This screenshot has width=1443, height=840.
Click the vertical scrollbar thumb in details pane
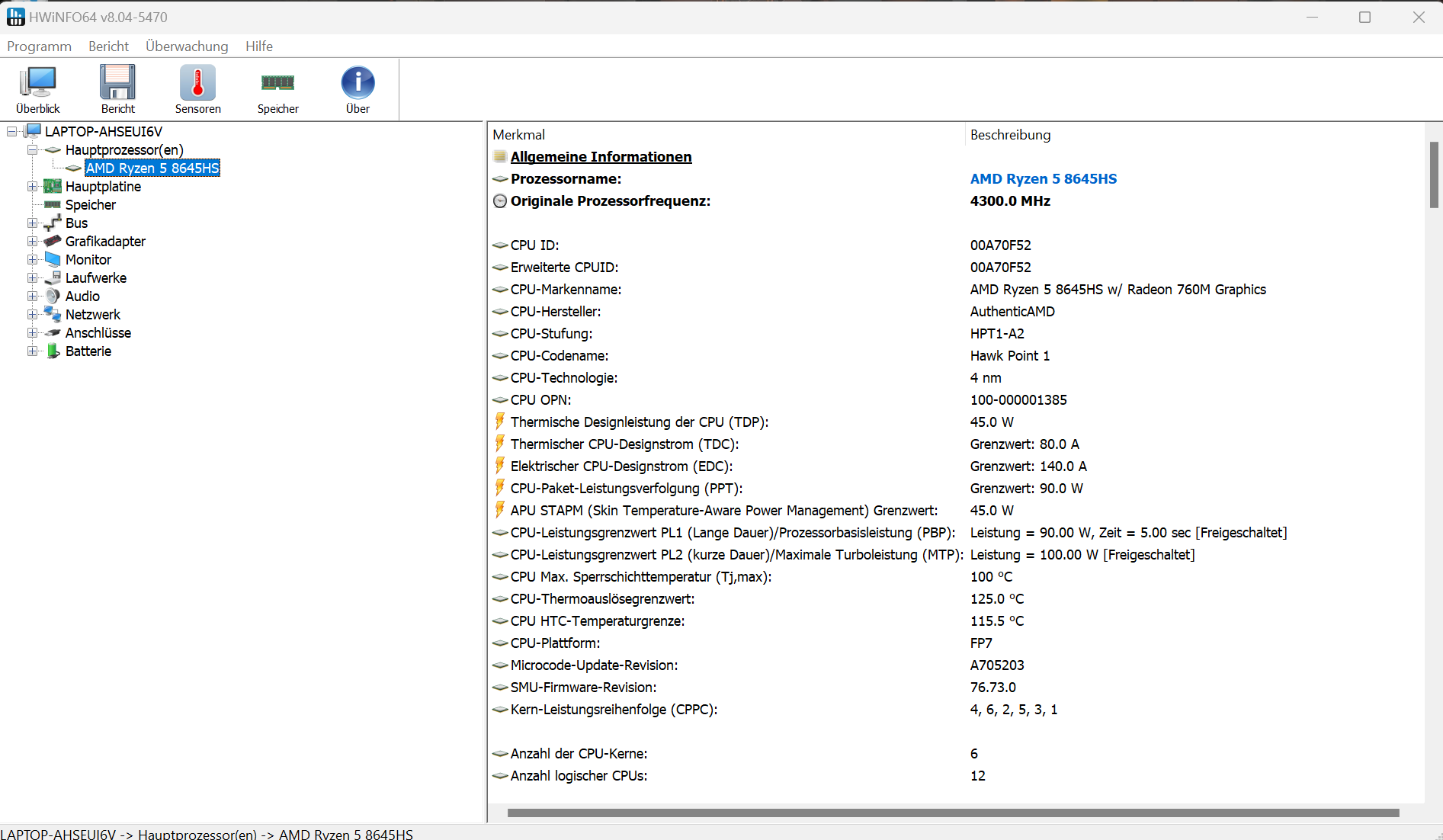pos(1433,175)
